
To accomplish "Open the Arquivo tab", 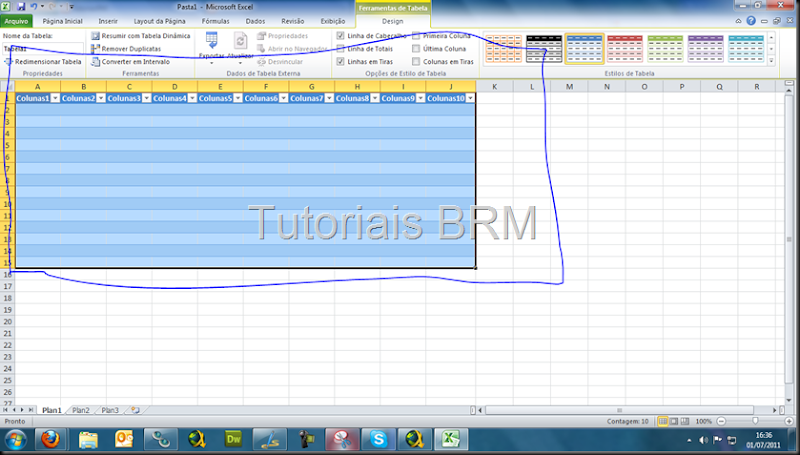I will [16, 21].
